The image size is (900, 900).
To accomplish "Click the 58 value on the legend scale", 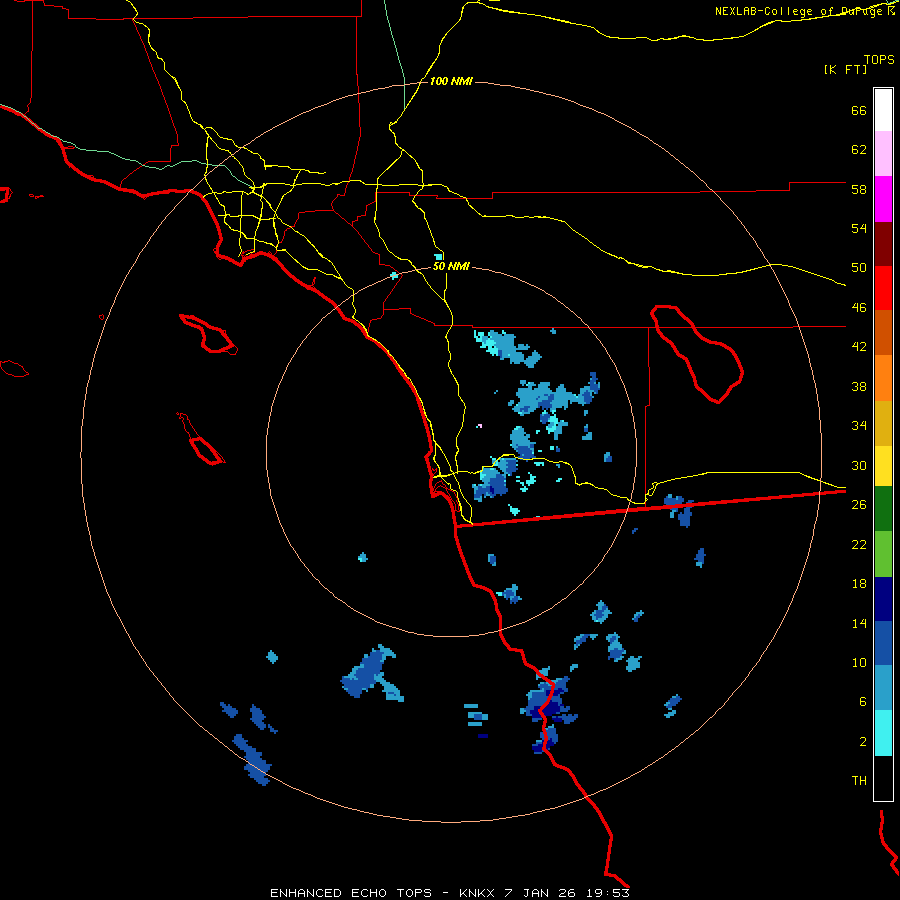I will (x=859, y=189).
